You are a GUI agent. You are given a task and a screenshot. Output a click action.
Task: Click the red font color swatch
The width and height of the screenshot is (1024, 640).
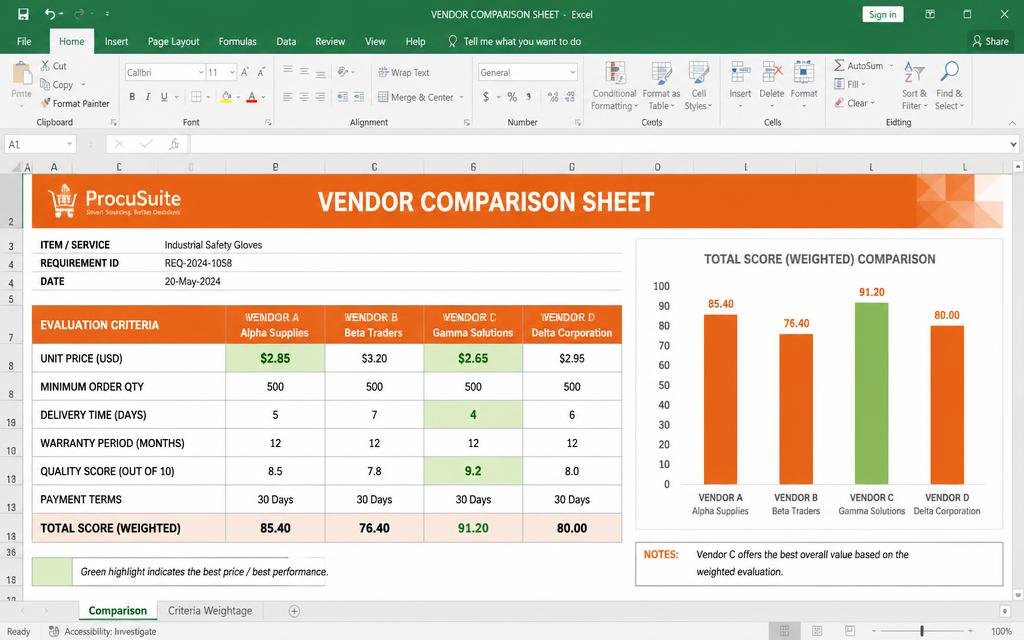click(252, 97)
